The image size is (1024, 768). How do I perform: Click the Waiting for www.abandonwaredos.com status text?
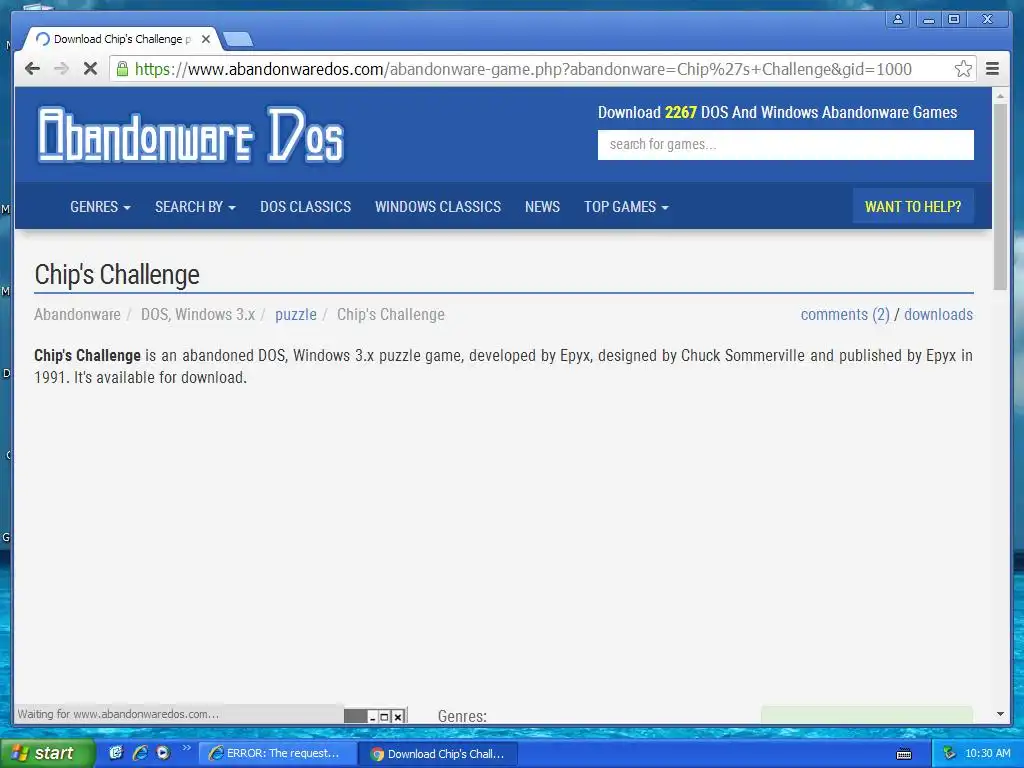click(118, 714)
